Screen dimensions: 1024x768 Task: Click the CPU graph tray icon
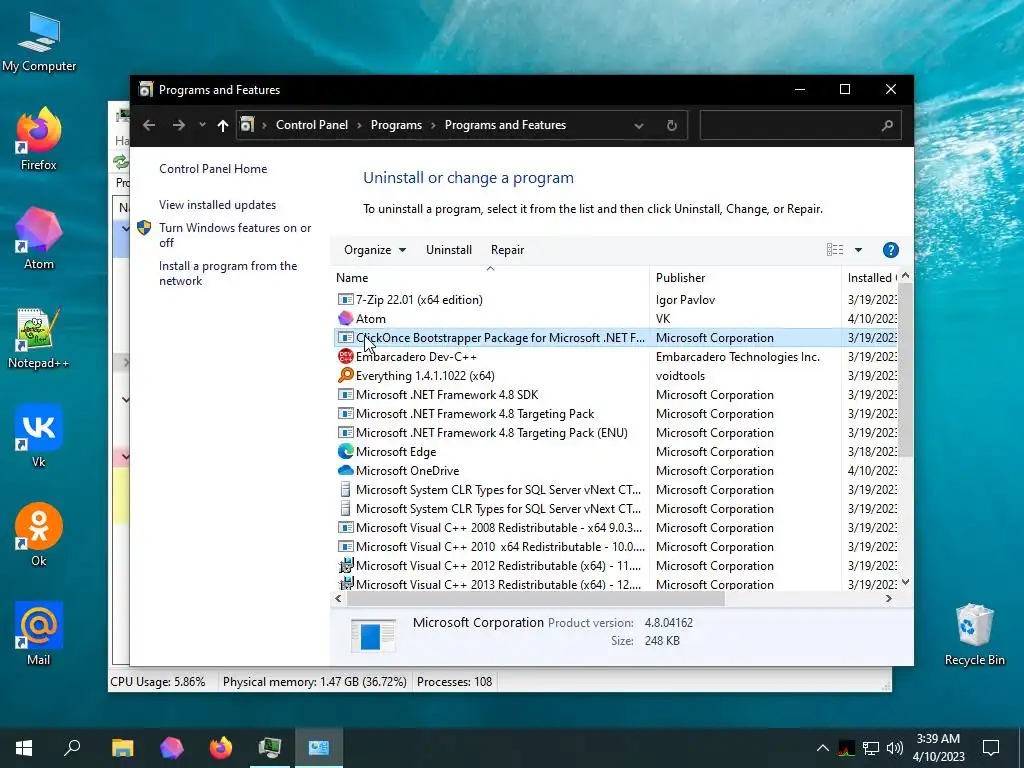pos(846,748)
